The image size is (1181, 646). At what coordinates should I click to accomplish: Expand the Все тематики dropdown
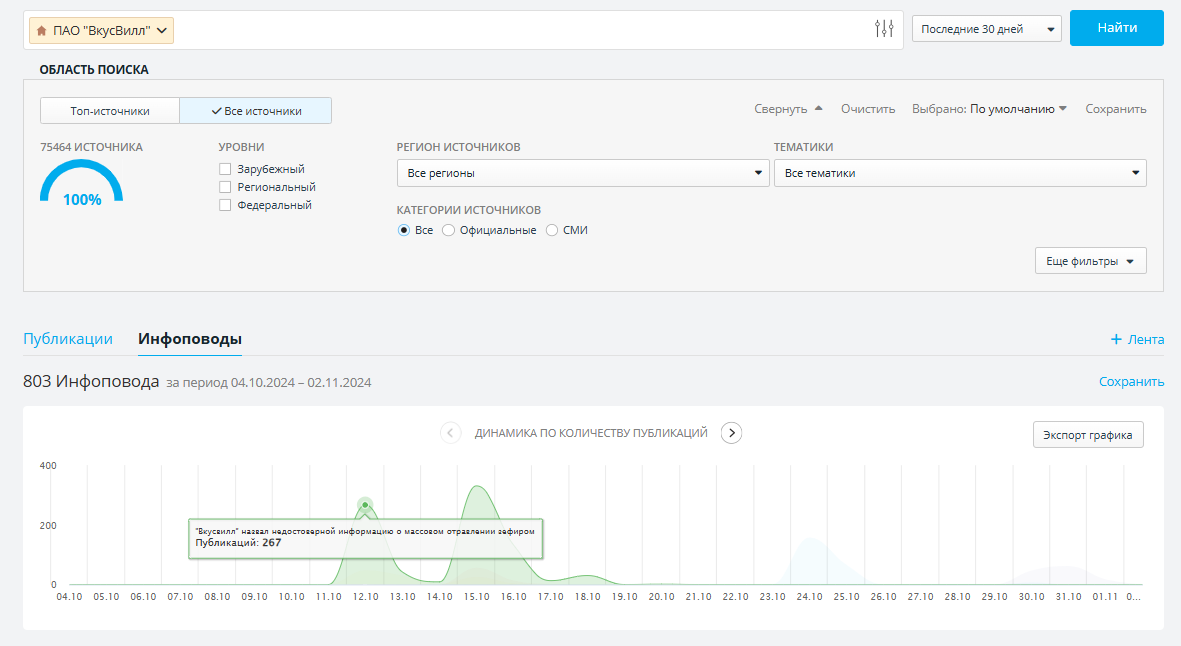click(960, 173)
